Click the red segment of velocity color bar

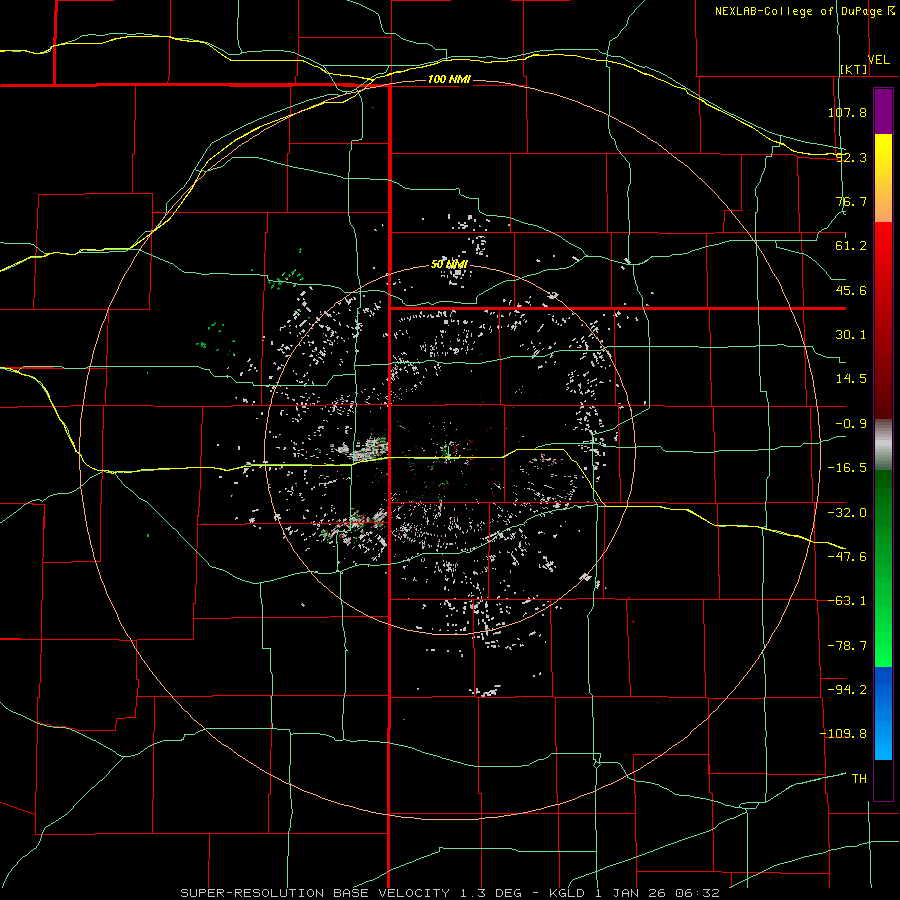883,320
